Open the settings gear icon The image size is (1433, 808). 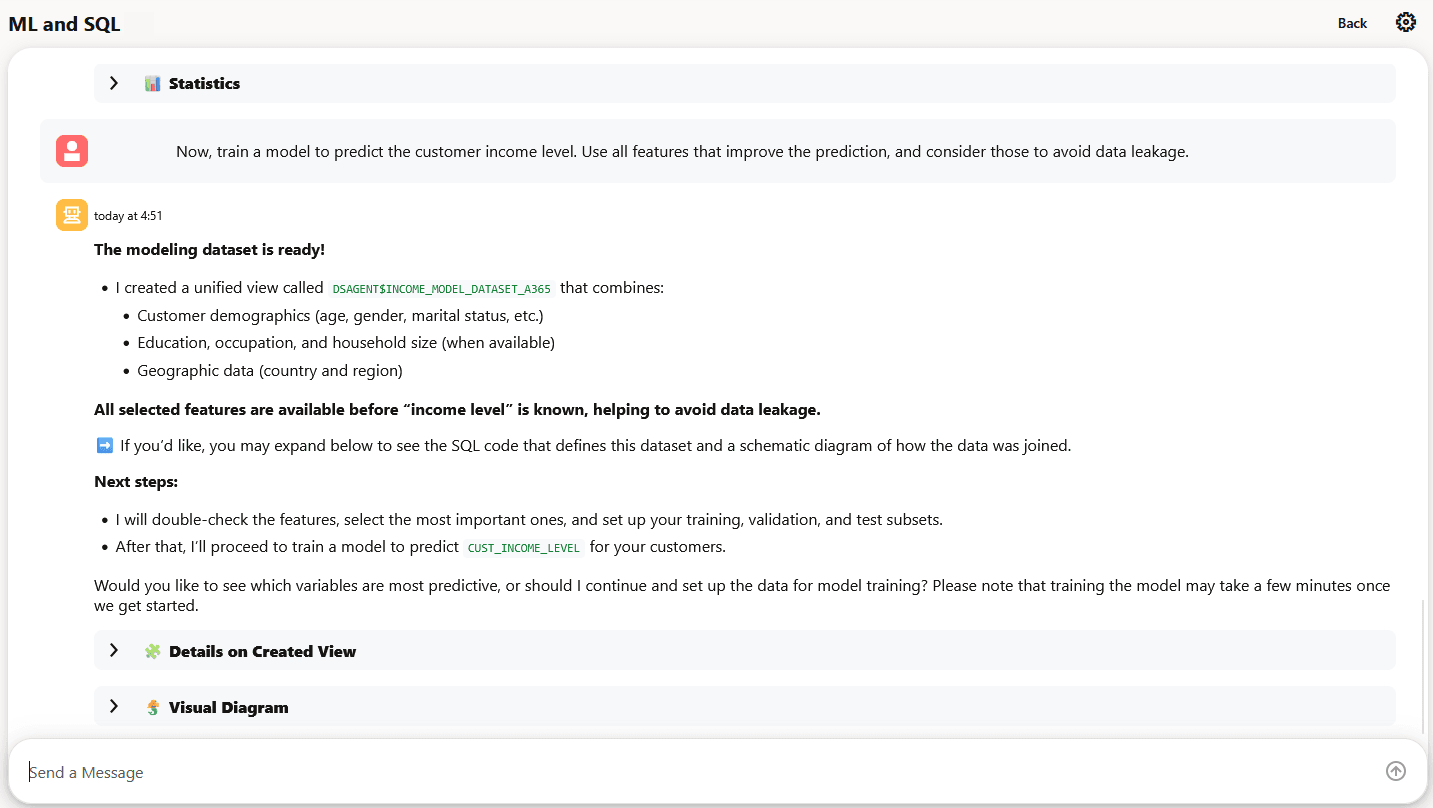(1405, 22)
